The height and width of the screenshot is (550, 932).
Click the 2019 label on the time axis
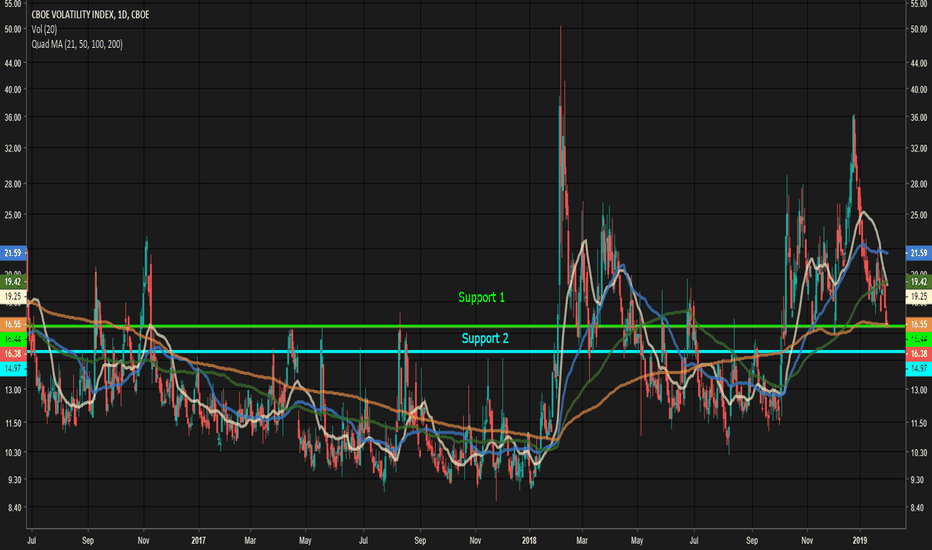click(859, 540)
